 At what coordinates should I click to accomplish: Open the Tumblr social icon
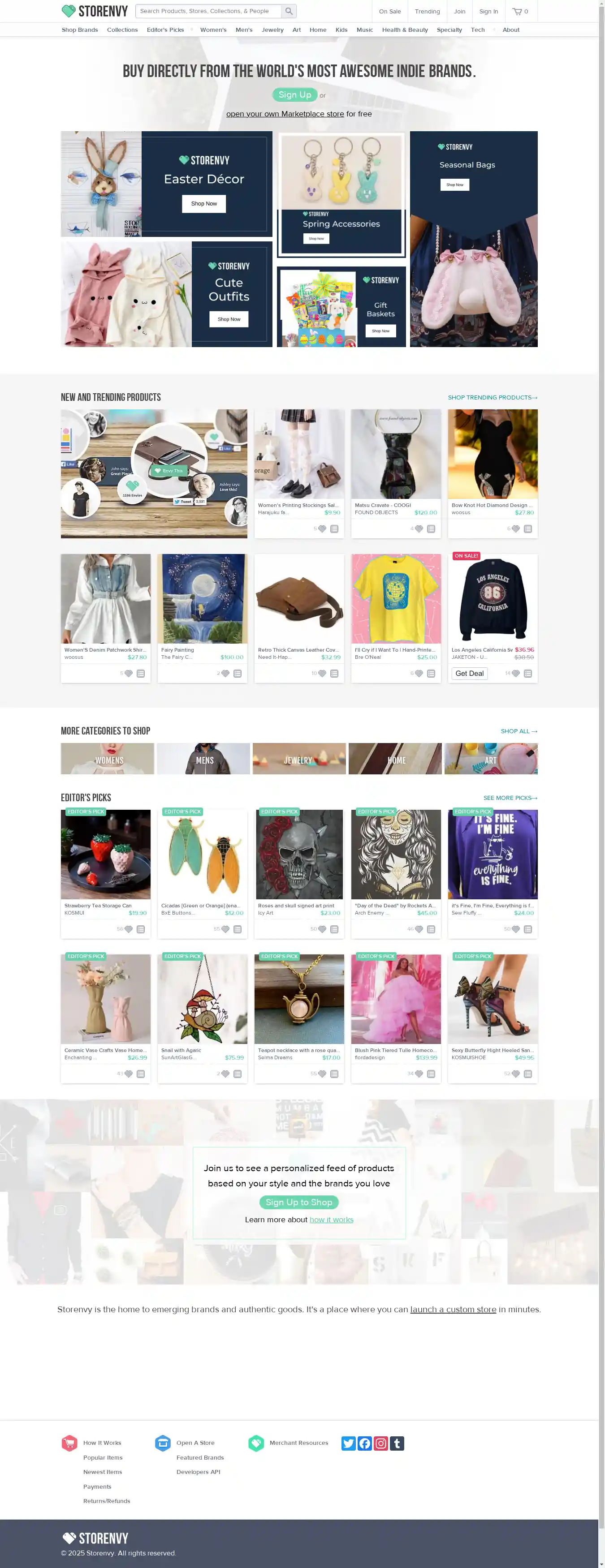click(397, 1443)
